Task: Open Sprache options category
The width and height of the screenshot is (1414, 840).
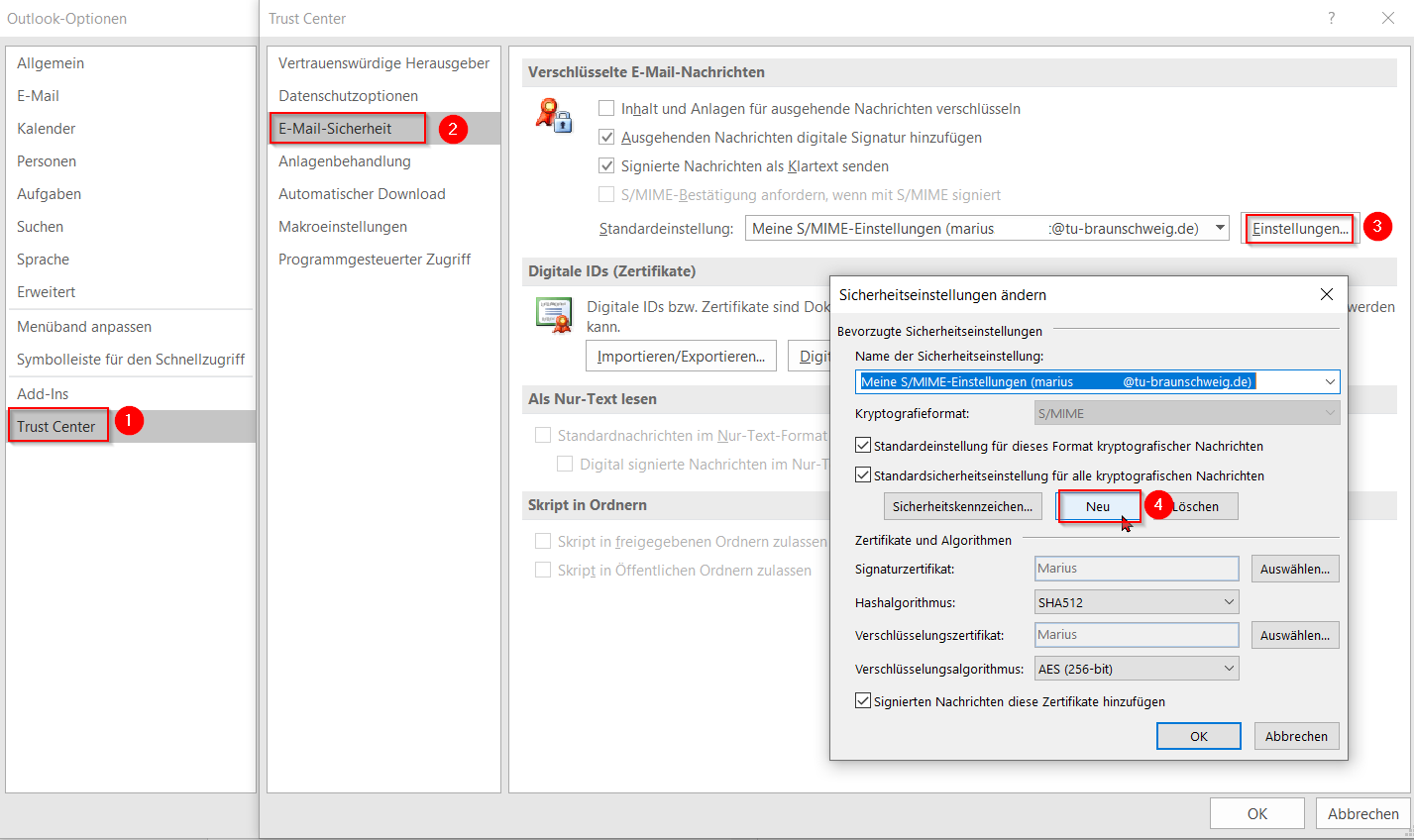Action: tap(131, 260)
